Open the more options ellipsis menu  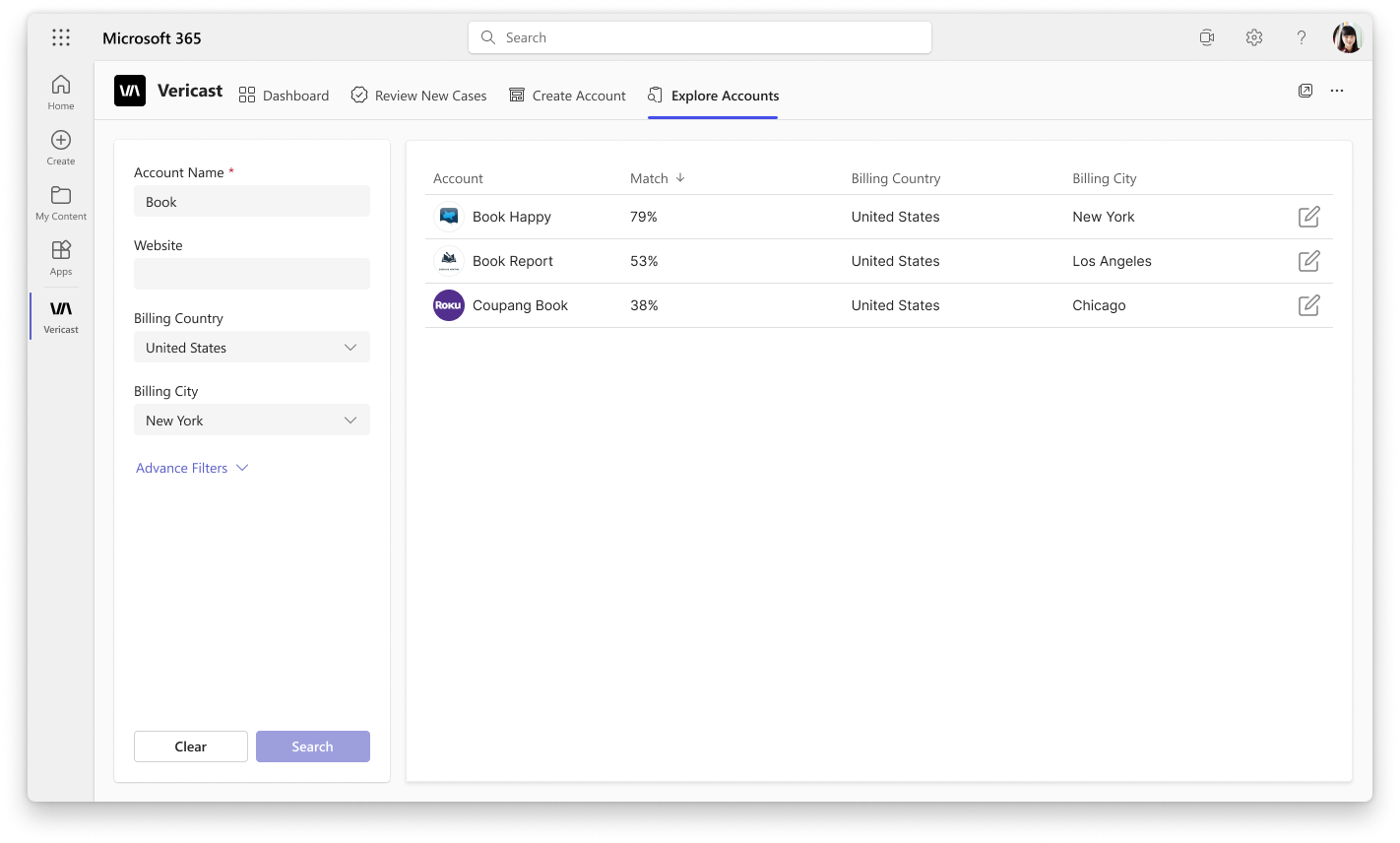(x=1337, y=91)
